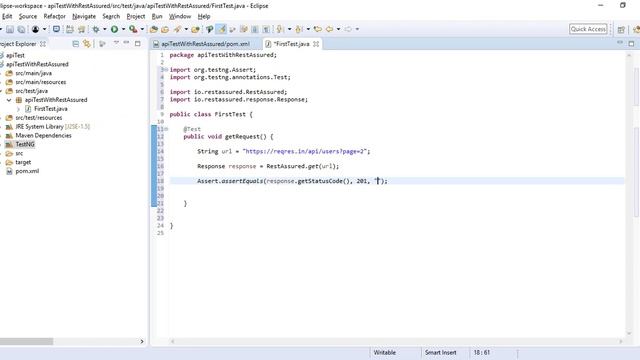Expand the FirstTest.java tree node
The width and height of the screenshot is (640, 360).
pos(18,109)
